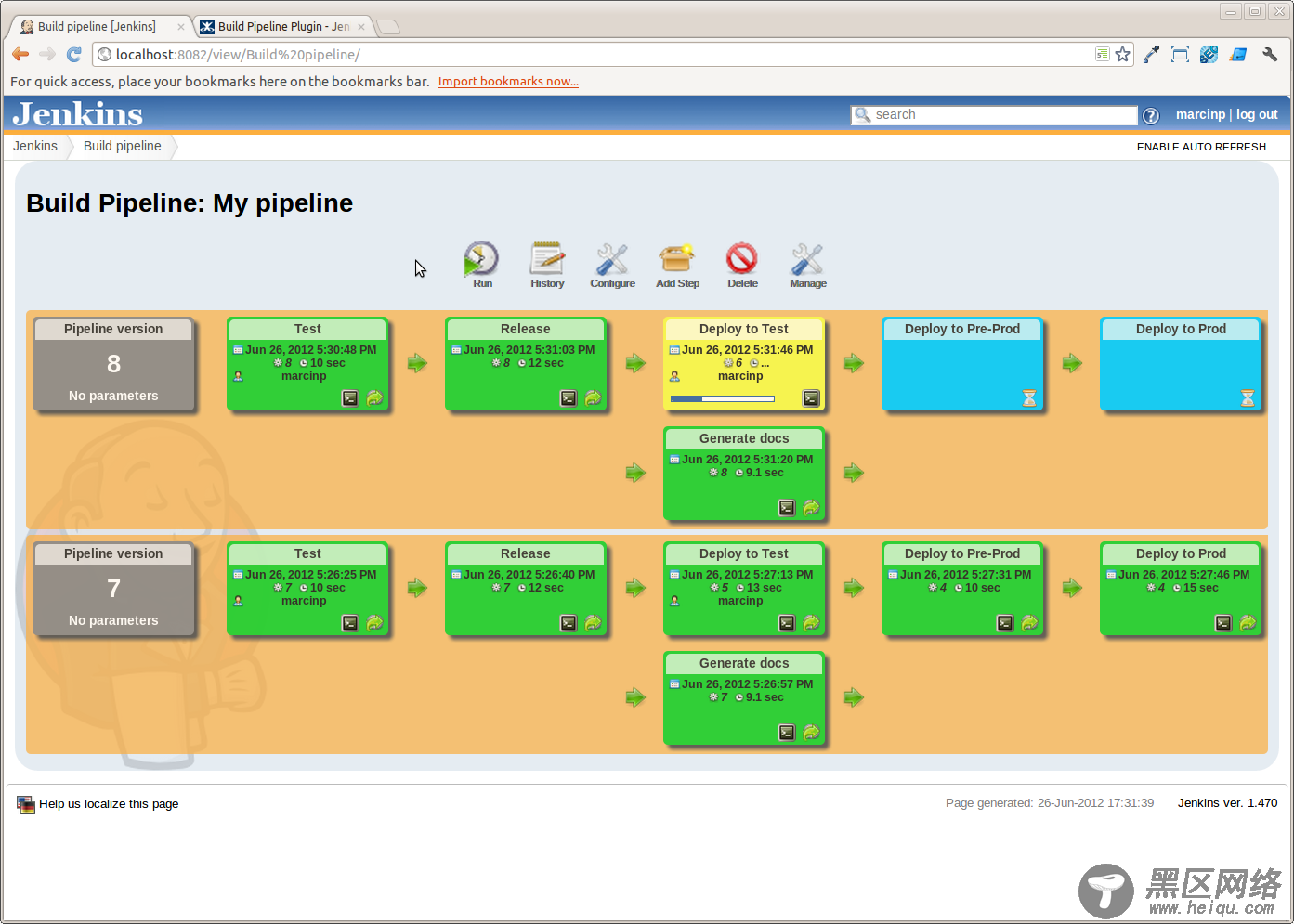1294x924 pixels.
Task: Open Release job title in pipeline 8
Action: pos(526,329)
